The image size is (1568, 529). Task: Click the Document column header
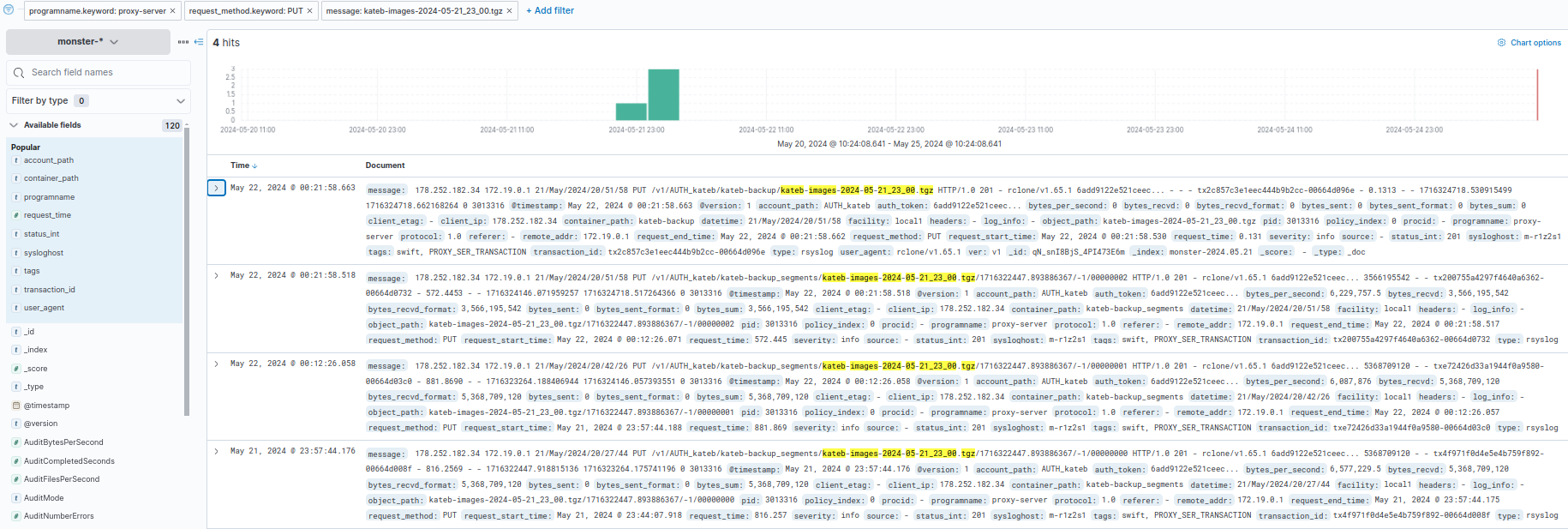tap(386, 165)
